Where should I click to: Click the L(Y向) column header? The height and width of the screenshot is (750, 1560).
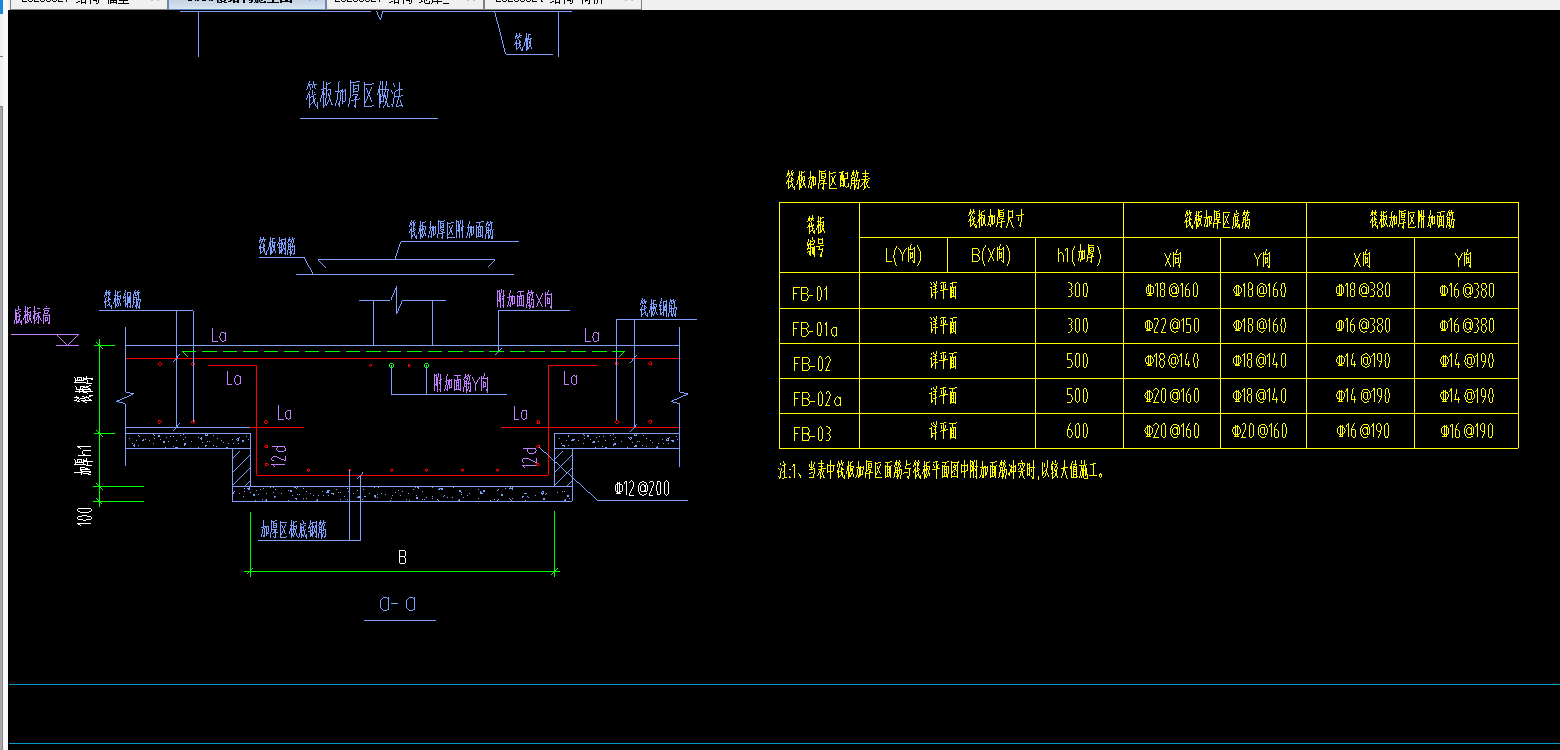pyautogui.click(x=903, y=256)
